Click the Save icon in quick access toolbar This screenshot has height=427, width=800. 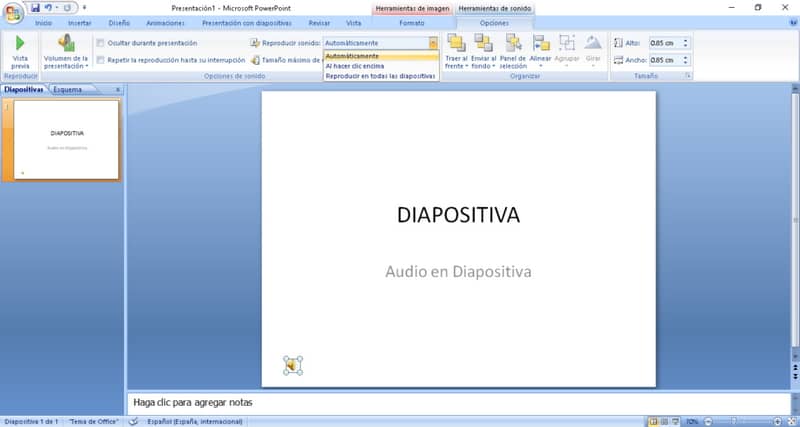coord(35,7)
